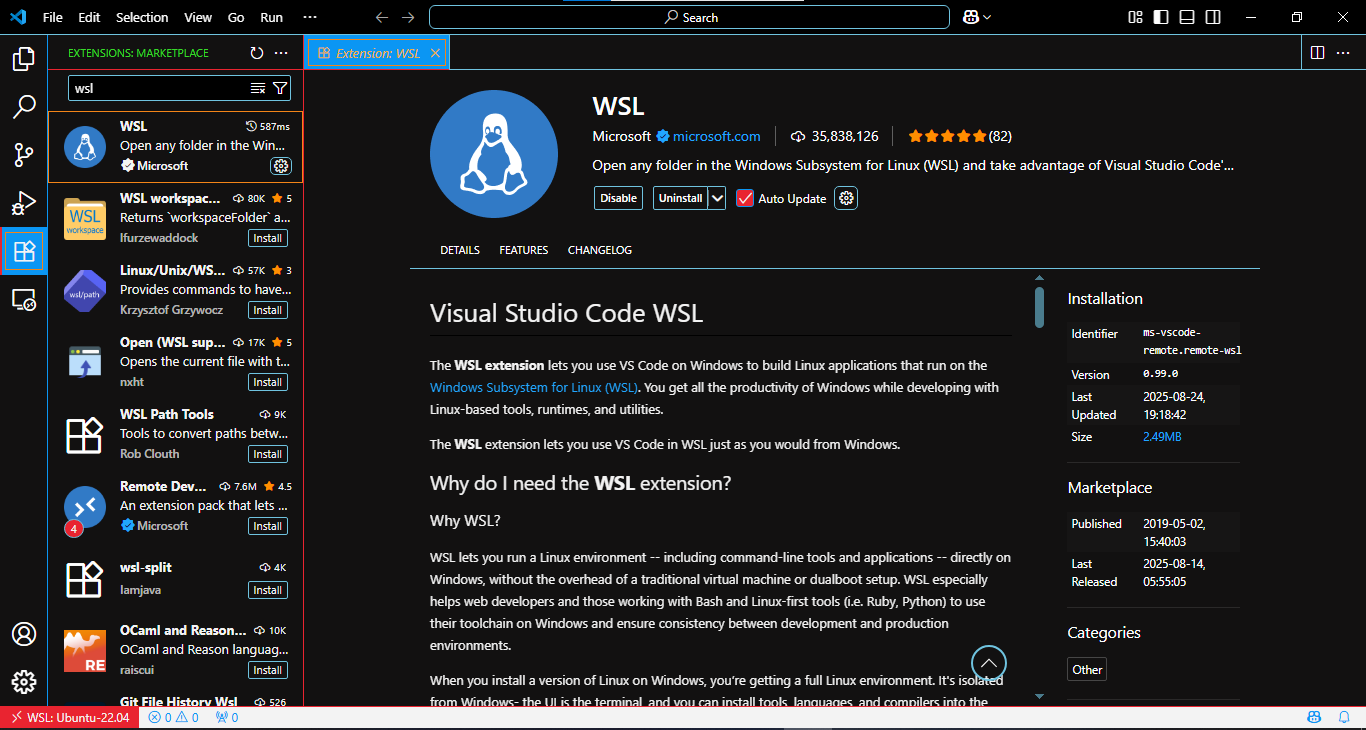Switch to the CHANGELOG tab
The height and width of the screenshot is (730, 1366).
pos(600,250)
